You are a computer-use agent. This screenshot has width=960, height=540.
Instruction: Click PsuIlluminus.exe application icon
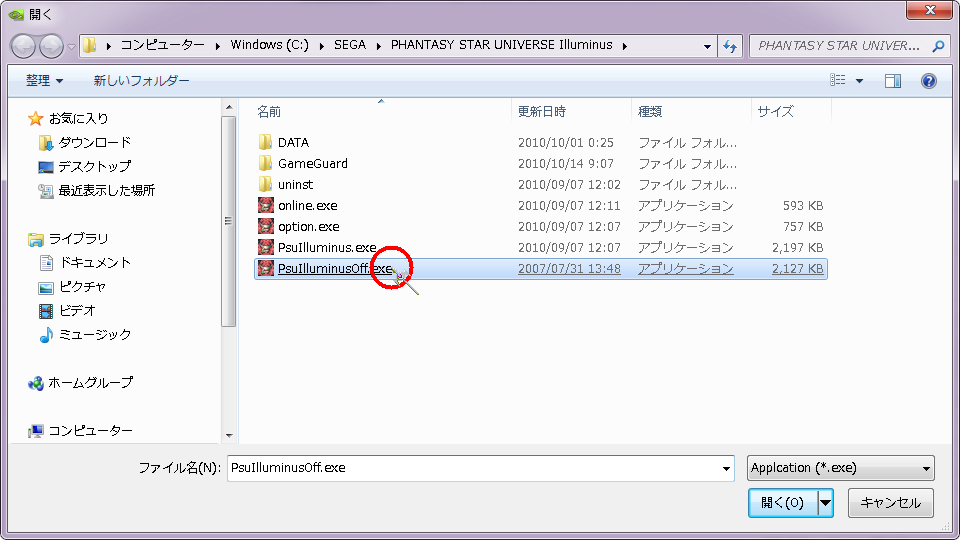(x=266, y=247)
